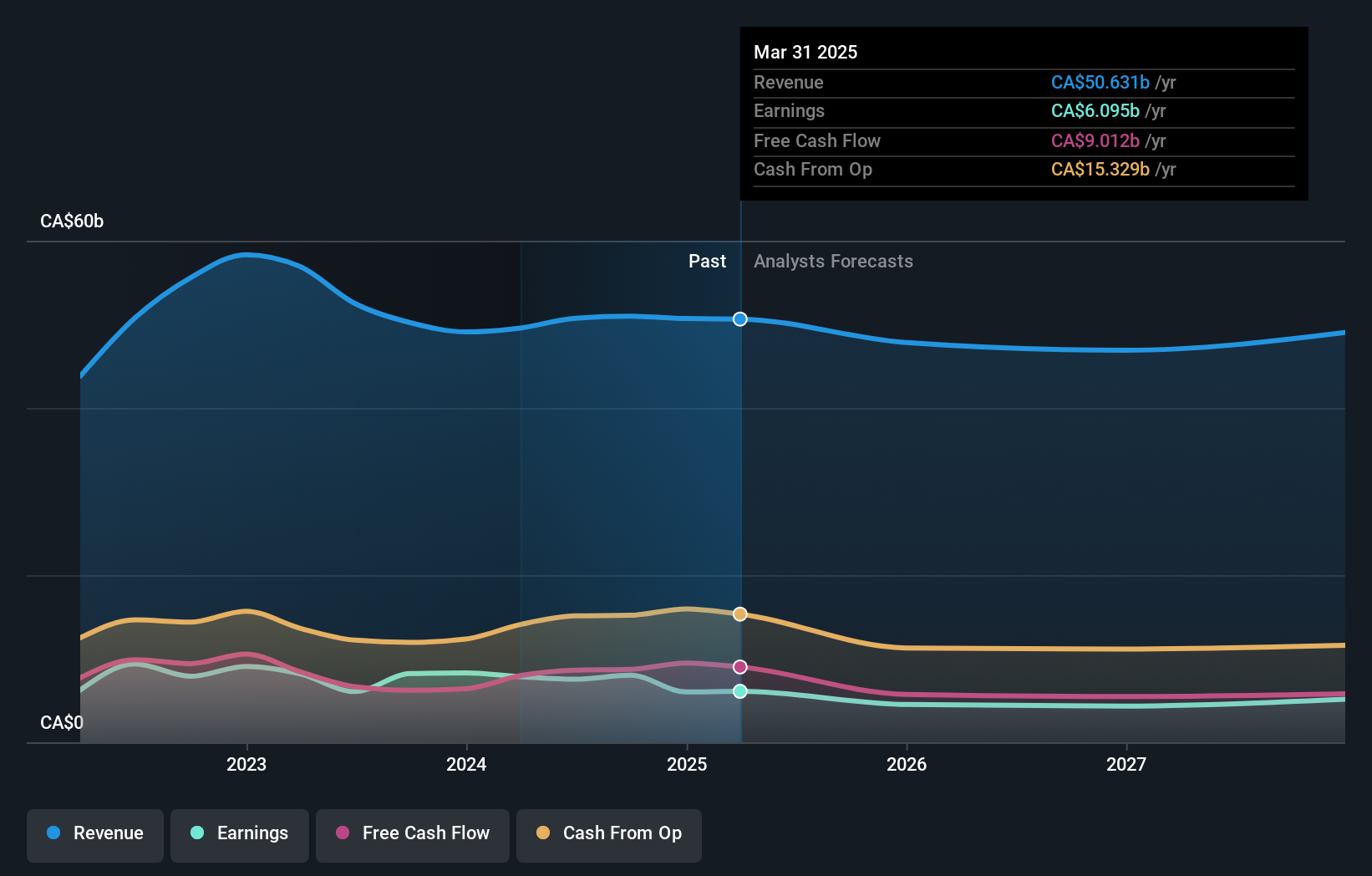Click the 2024 x-axis label
This screenshot has height=876, width=1372.
pos(466,764)
